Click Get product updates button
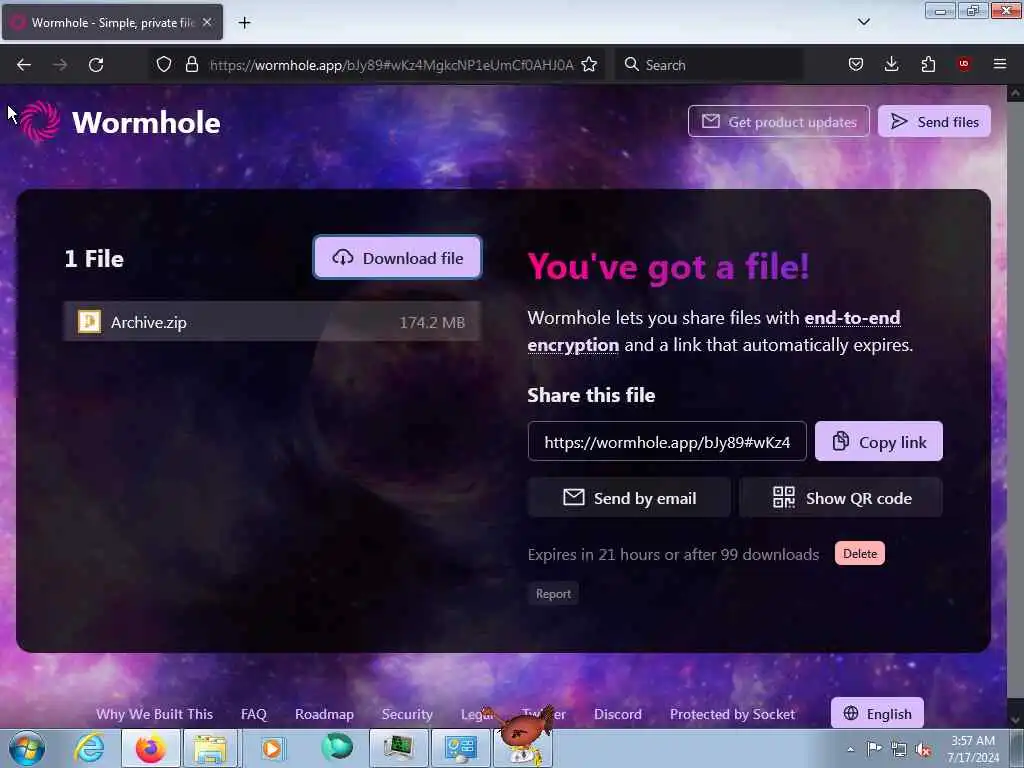Screen dimensions: 1024x768 (x=778, y=121)
